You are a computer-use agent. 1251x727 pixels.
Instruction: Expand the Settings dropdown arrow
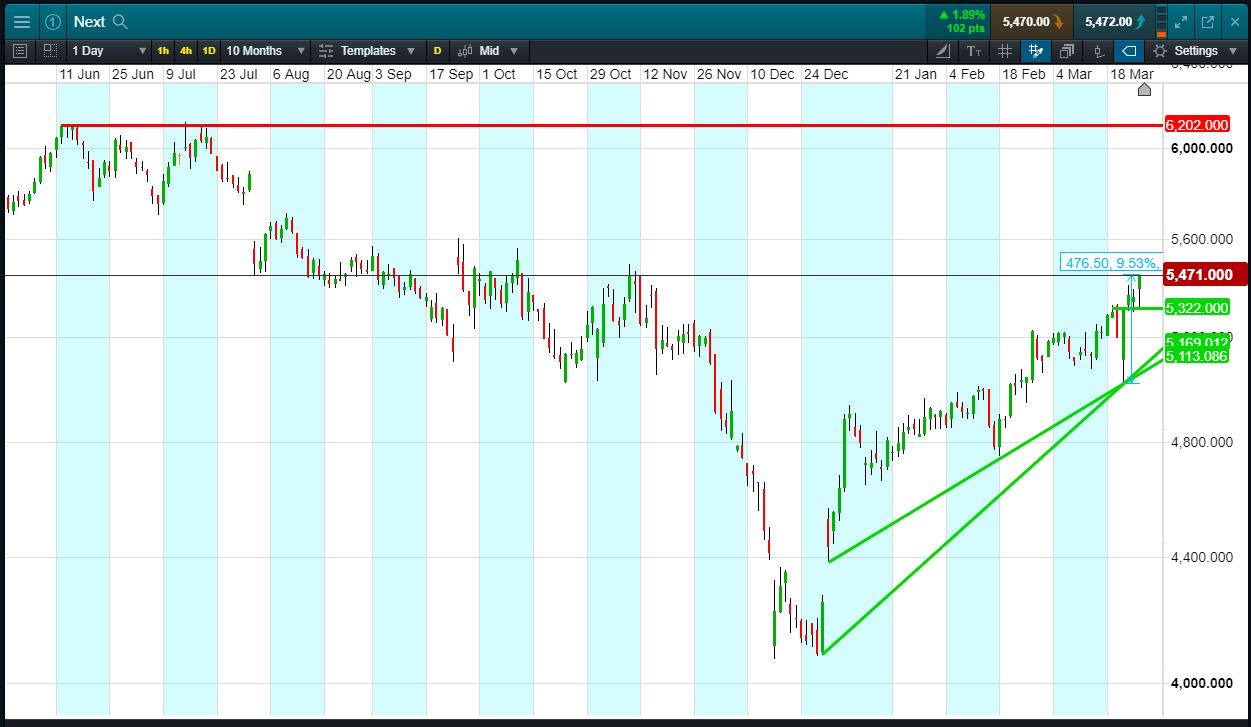click(x=1231, y=51)
